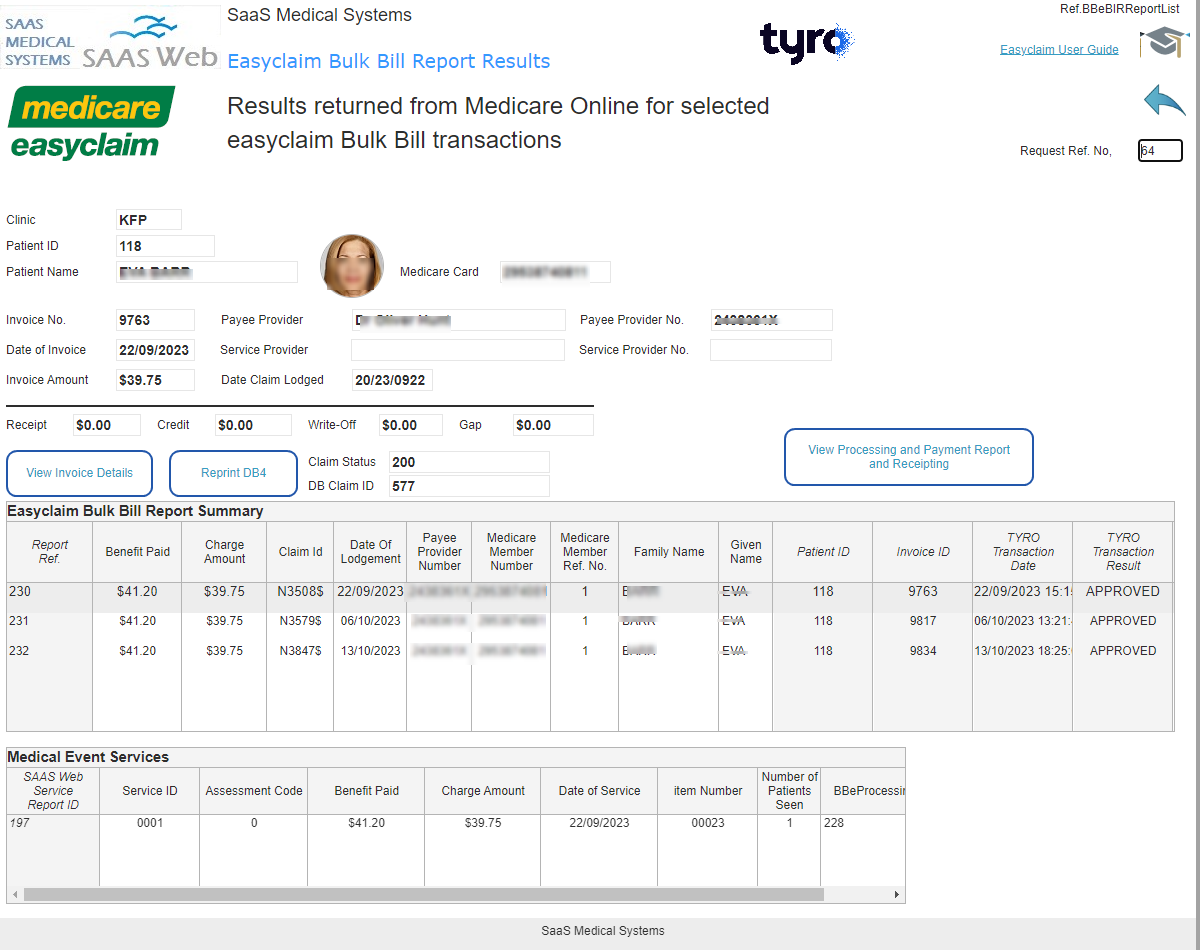The image size is (1200, 950).
Task: Click View Invoice Details button
Action: point(80,473)
